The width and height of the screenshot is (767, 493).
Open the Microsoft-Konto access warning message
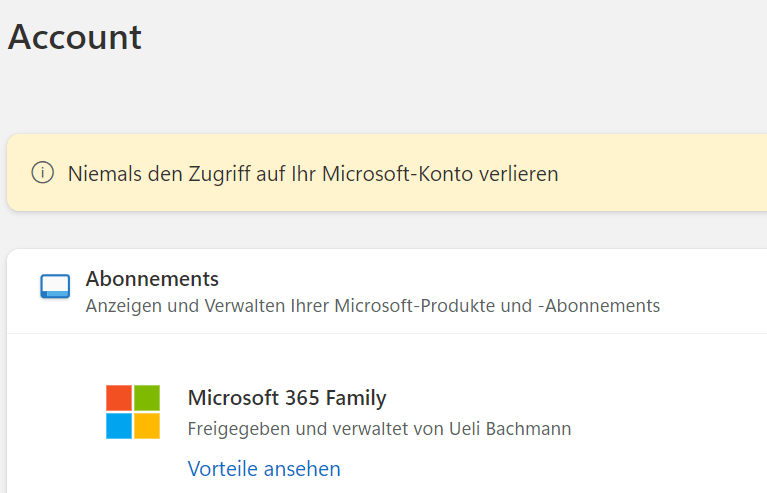click(x=313, y=174)
